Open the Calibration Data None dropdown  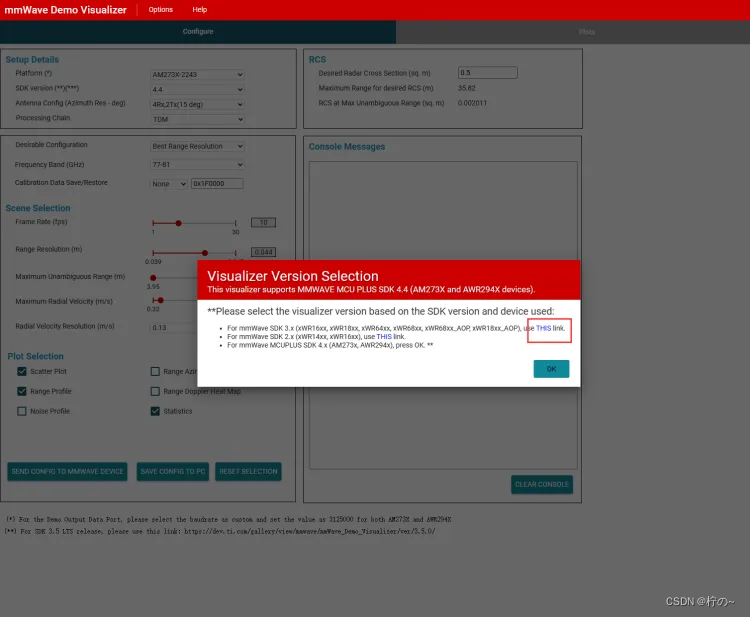pos(168,184)
